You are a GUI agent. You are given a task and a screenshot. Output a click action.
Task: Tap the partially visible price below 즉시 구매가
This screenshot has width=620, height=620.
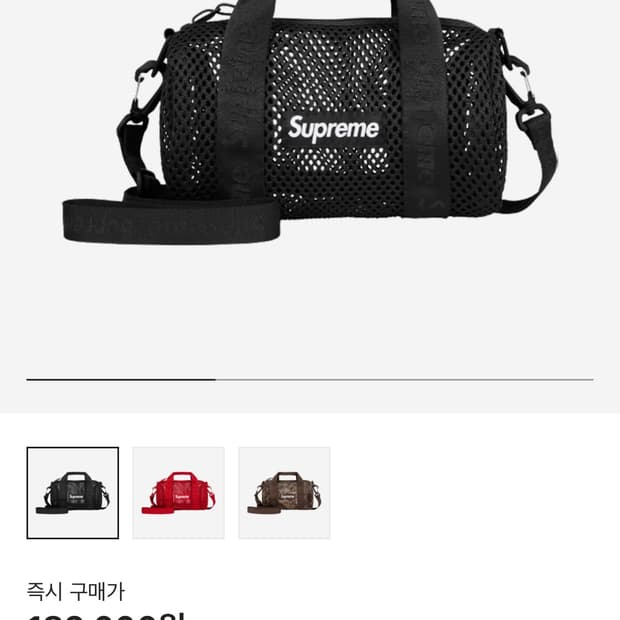[x=106, y=616]
